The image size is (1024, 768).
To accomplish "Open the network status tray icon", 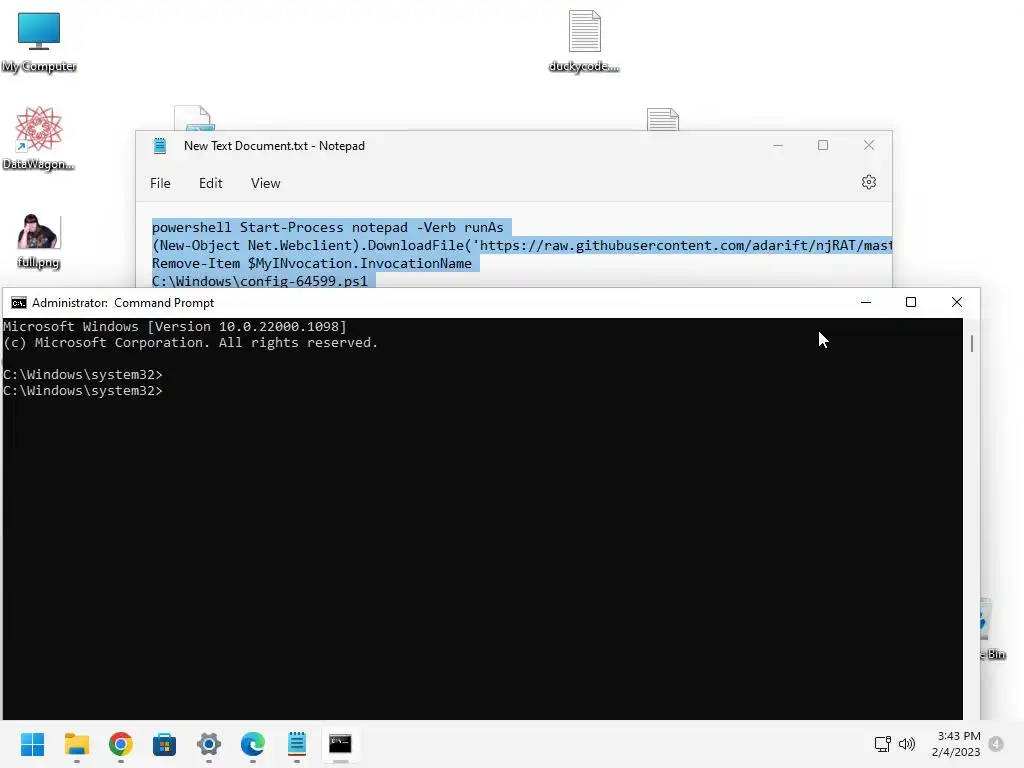I will (883, 744).
